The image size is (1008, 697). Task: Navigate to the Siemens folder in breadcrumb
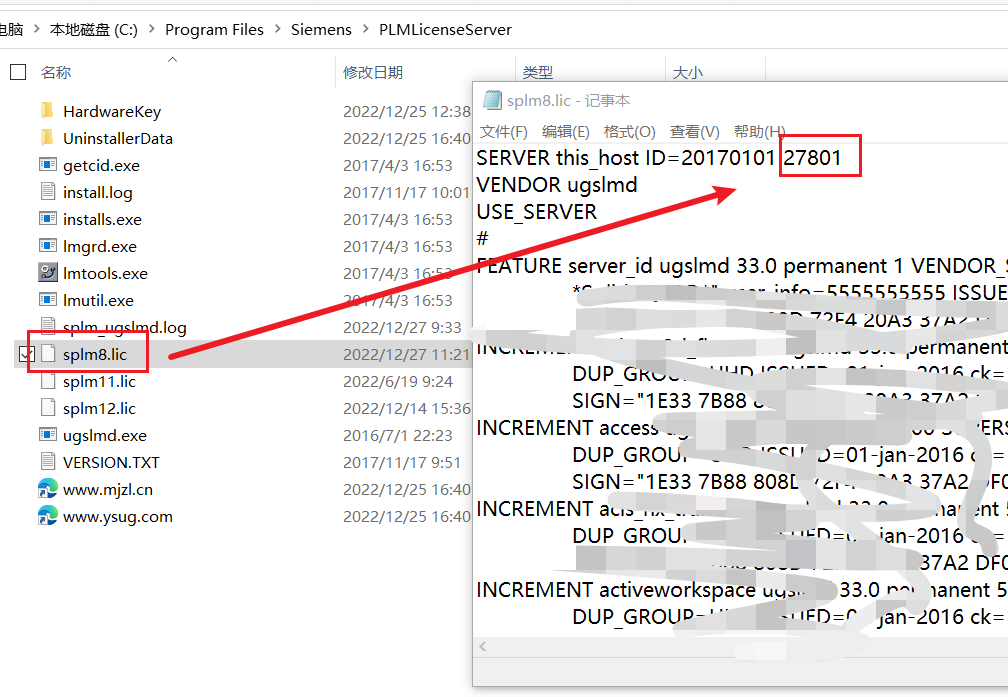(x=321, y=30)
